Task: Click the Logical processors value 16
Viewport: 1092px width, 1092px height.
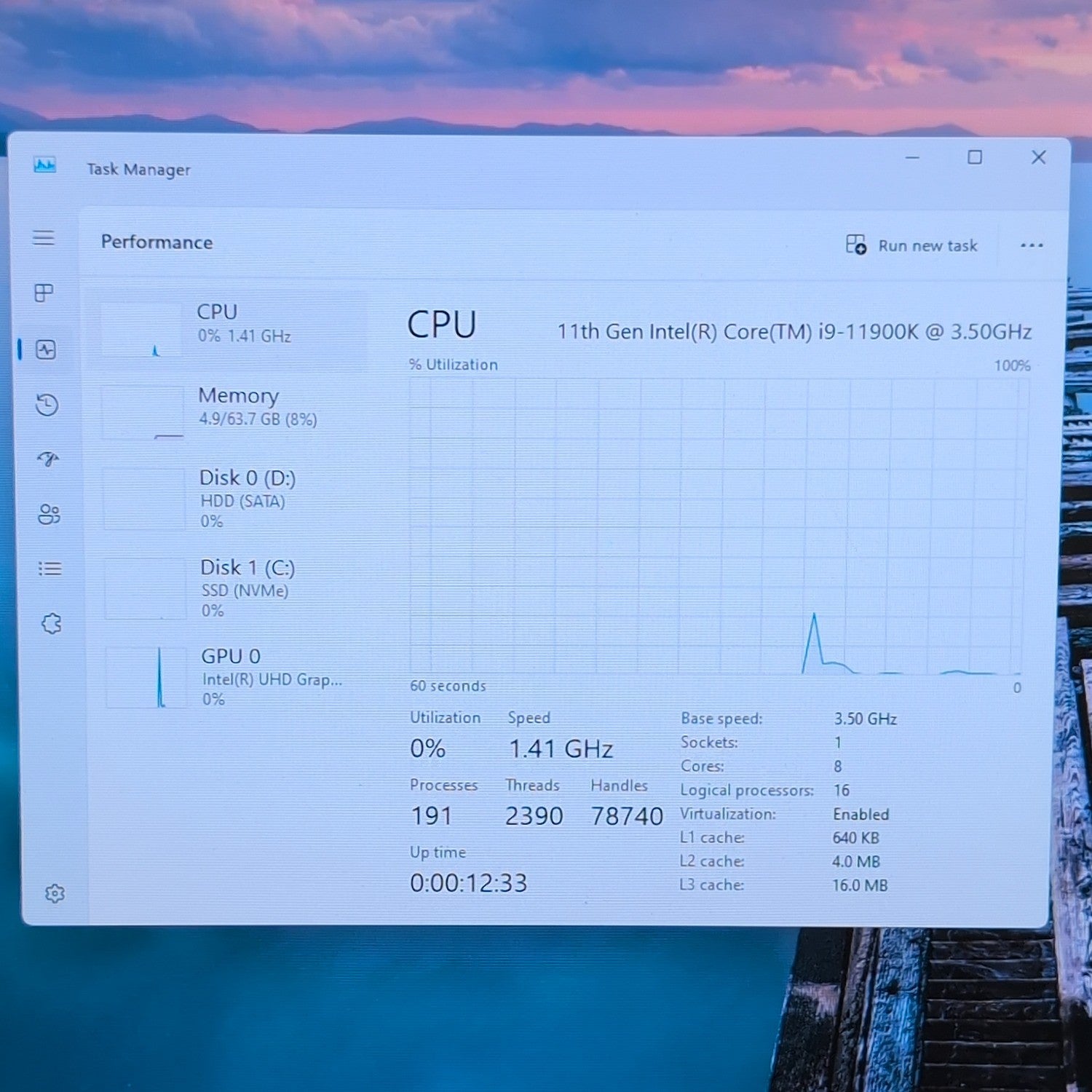Action: click(842, 791)
